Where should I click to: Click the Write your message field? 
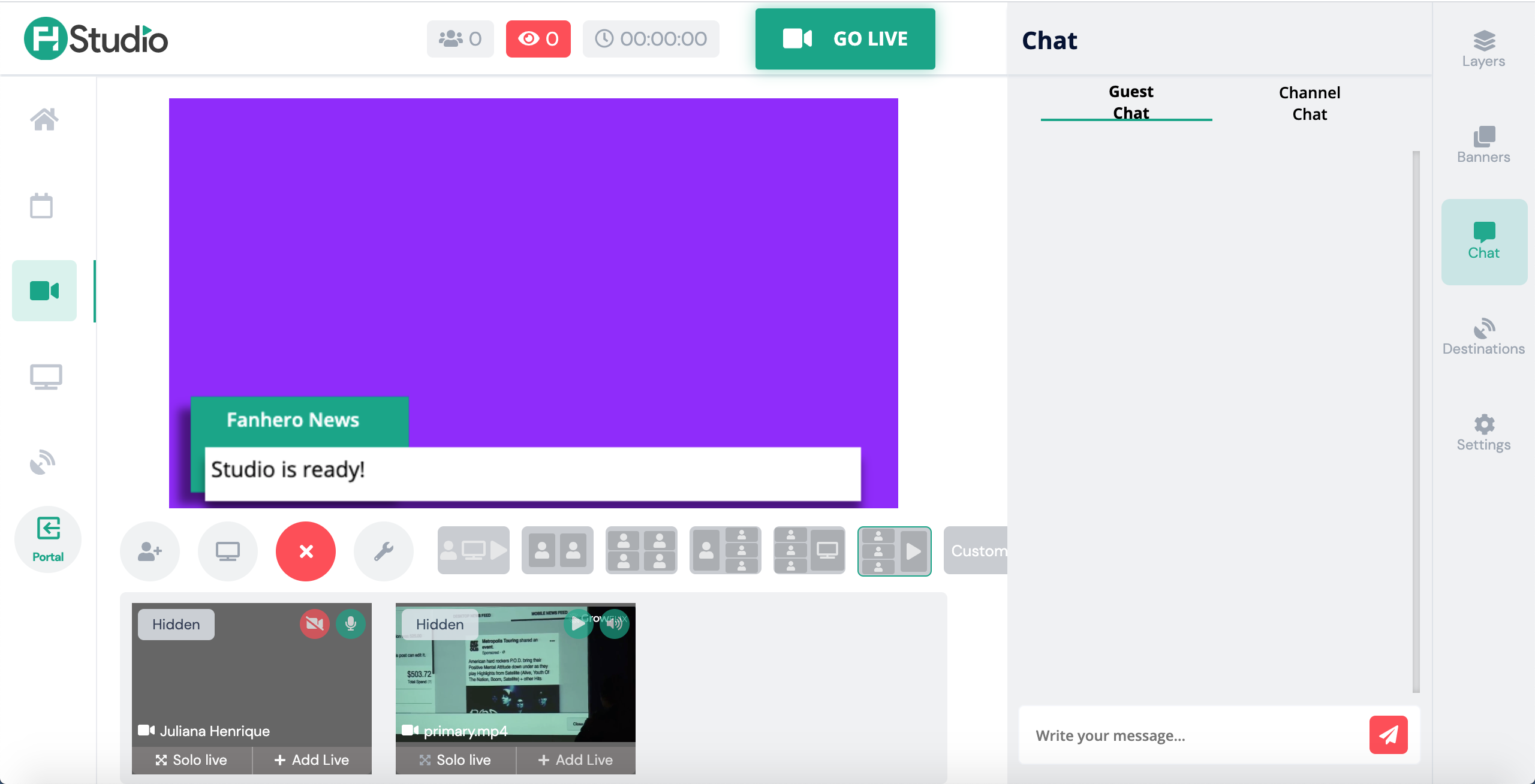pos(1193,735)
